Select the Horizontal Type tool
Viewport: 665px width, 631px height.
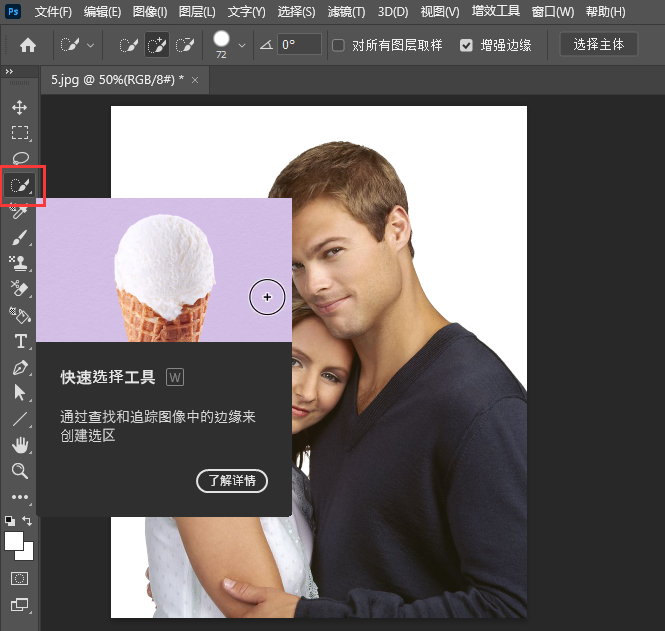pyautogui.click(x=20, y=341)
